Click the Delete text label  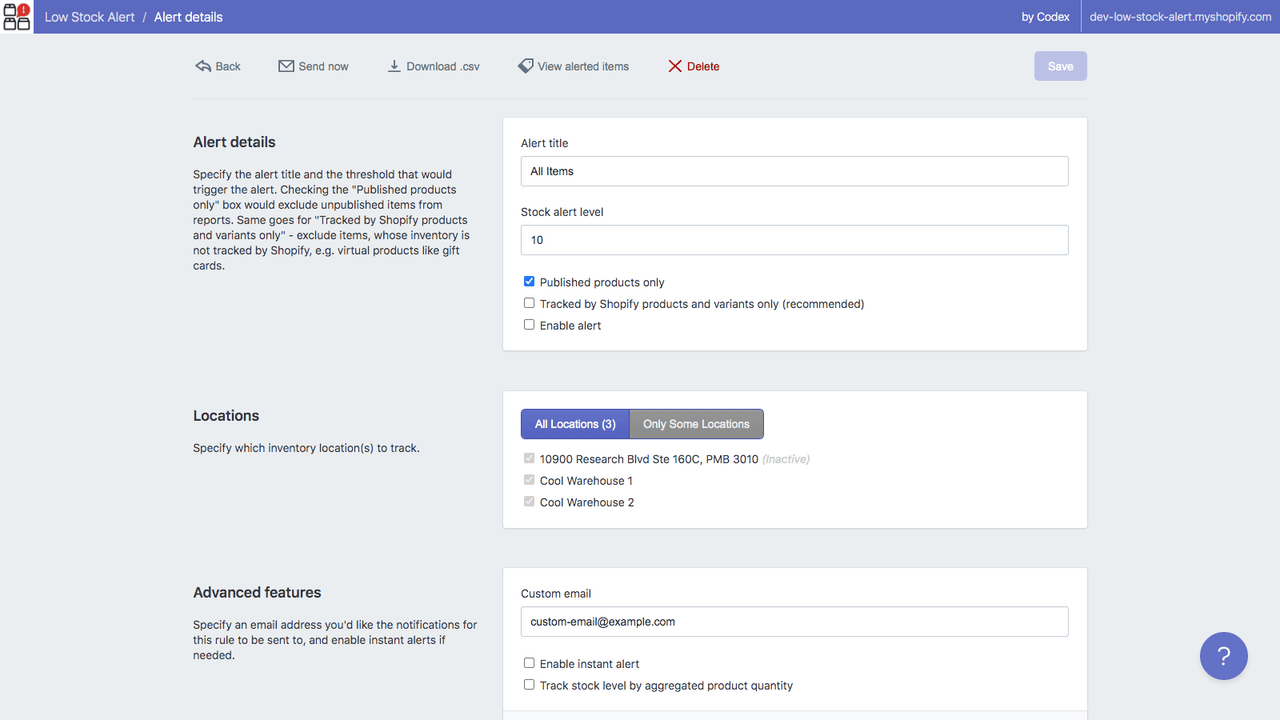click(x=703, y=66)
